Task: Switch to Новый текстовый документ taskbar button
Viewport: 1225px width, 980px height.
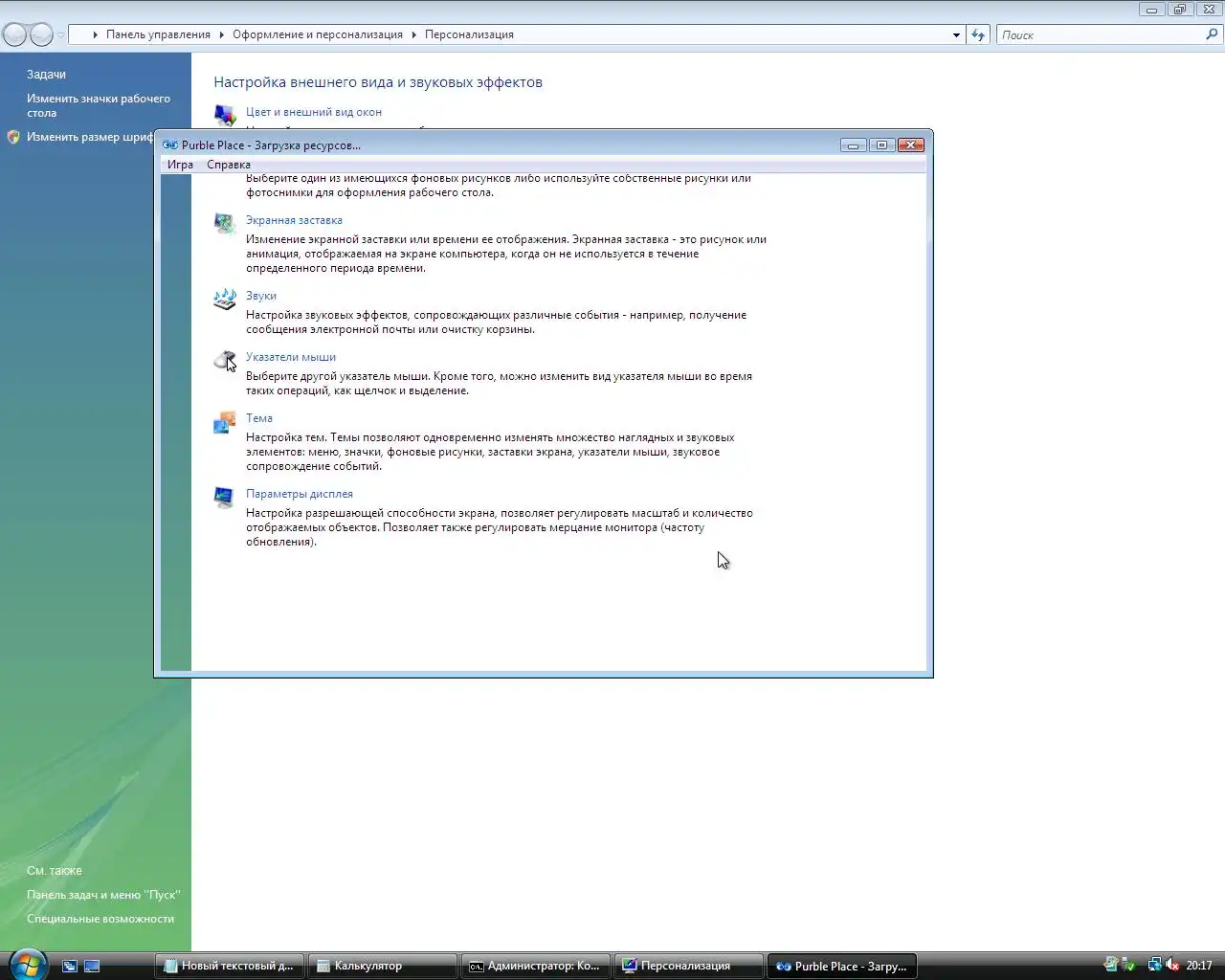Action: click(230, 967)
